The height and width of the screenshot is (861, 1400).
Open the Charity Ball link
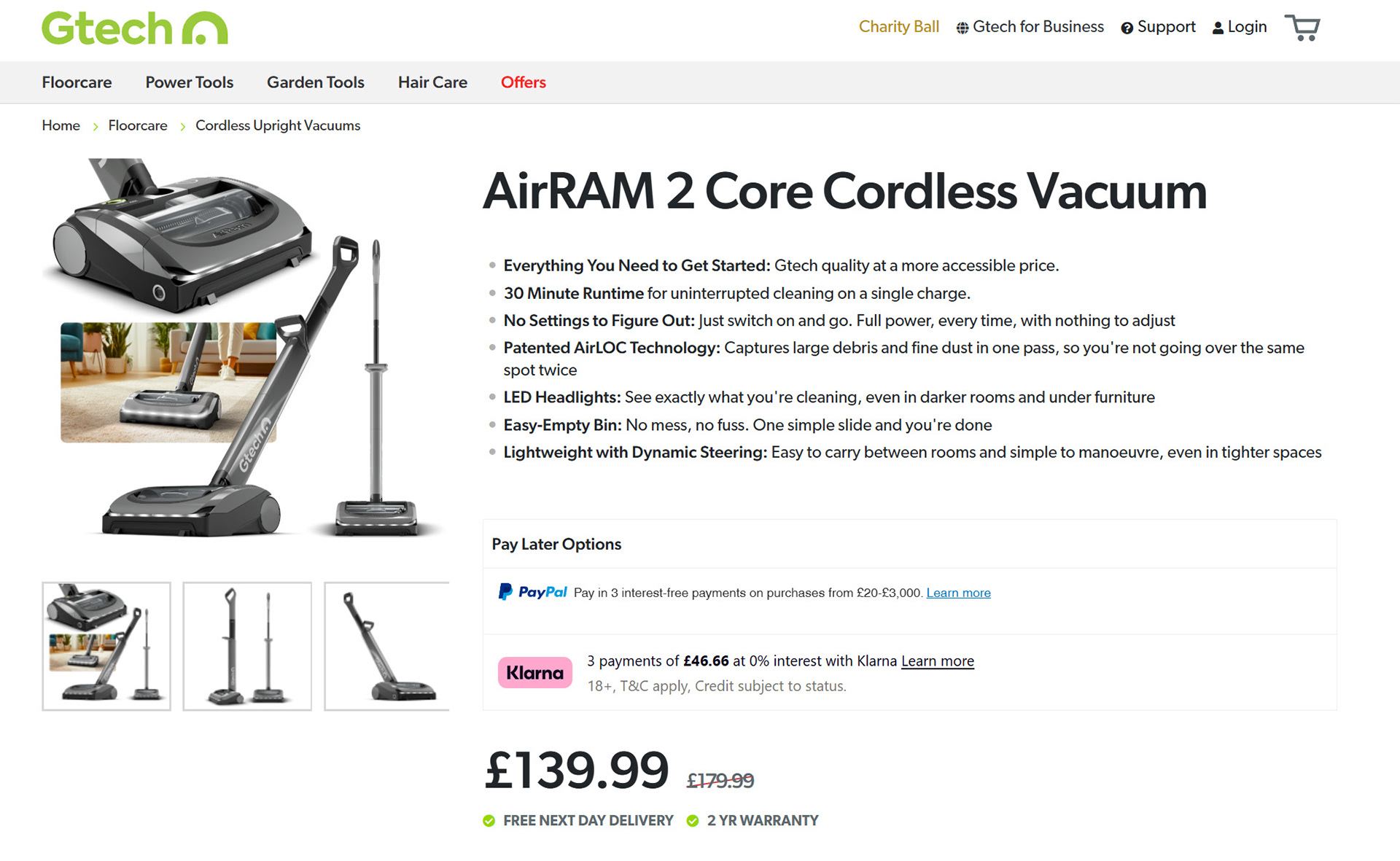(898, 27)
